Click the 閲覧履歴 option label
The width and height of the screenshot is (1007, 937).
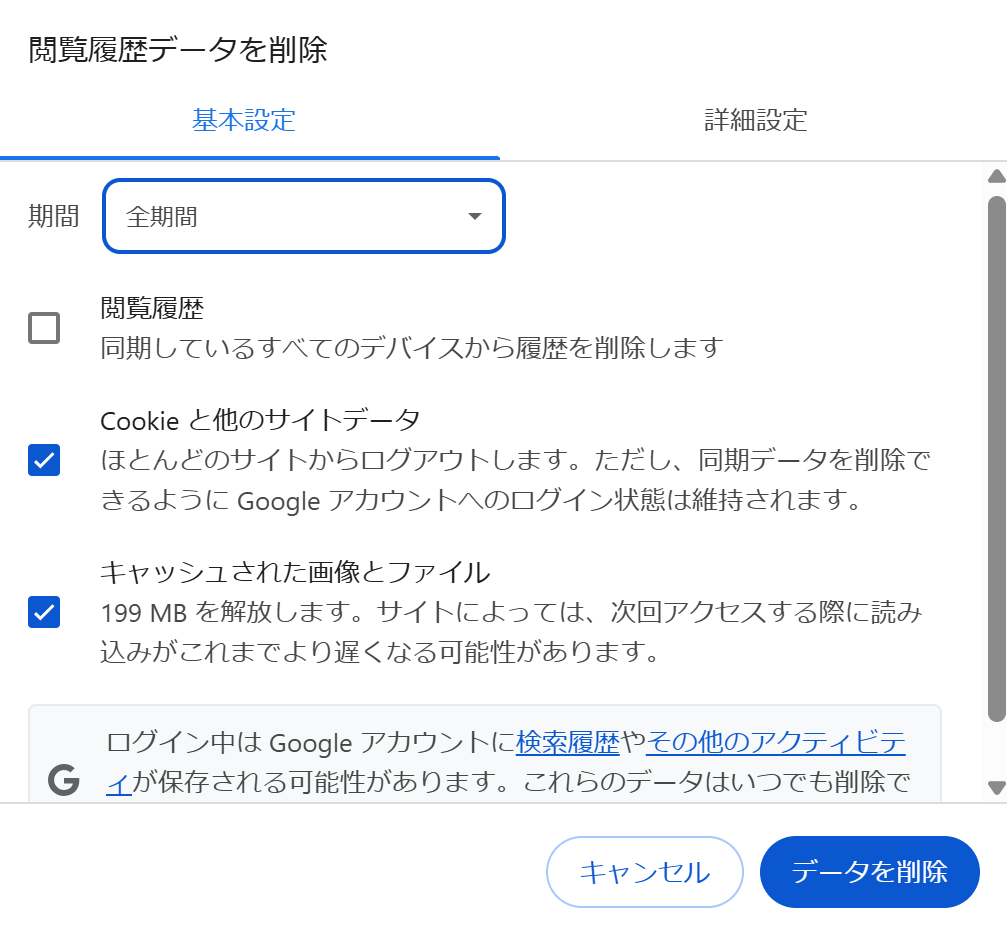click(x=152, y=308)
